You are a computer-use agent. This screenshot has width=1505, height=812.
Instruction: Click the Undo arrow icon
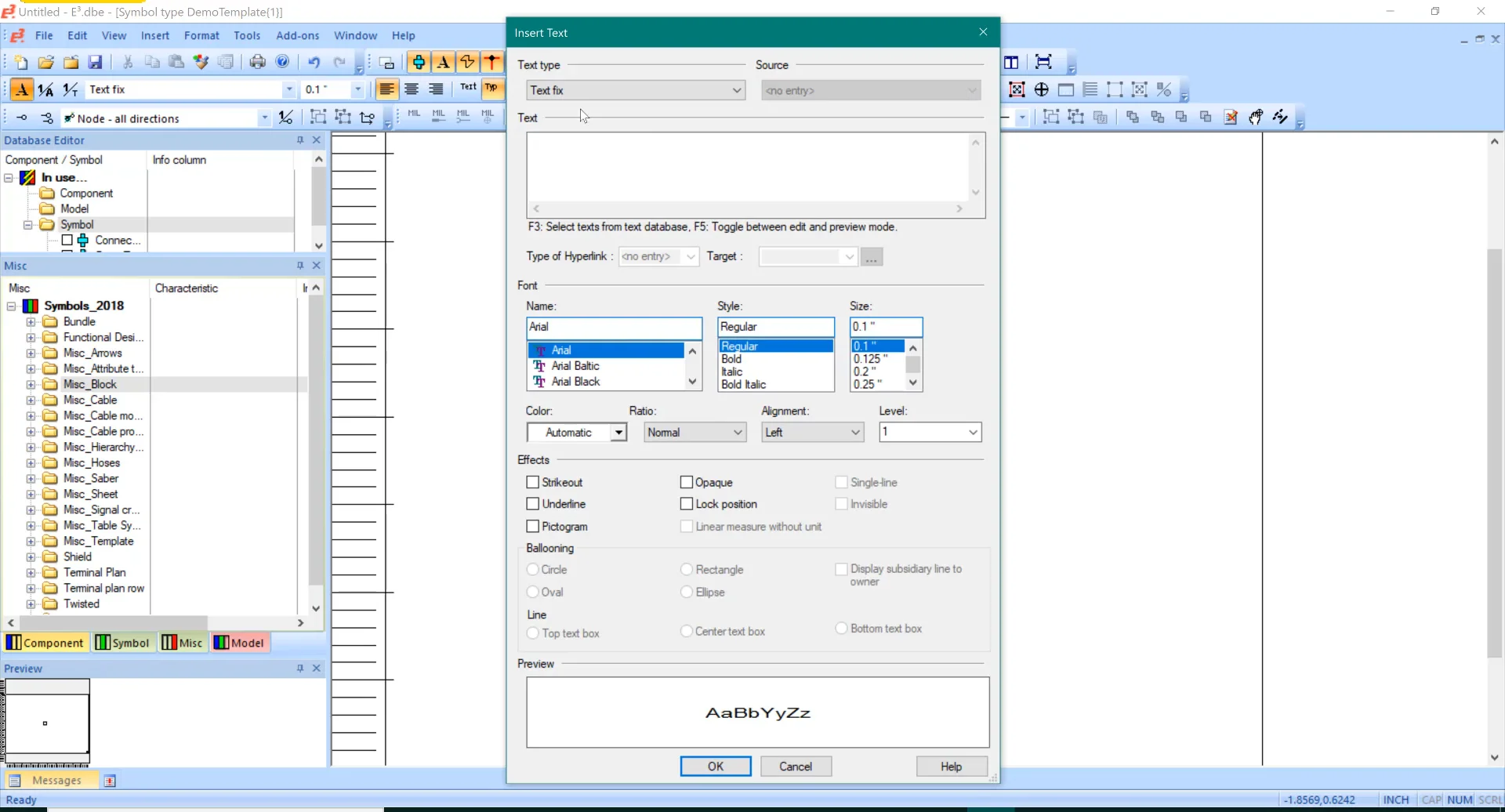pos(314,63)
